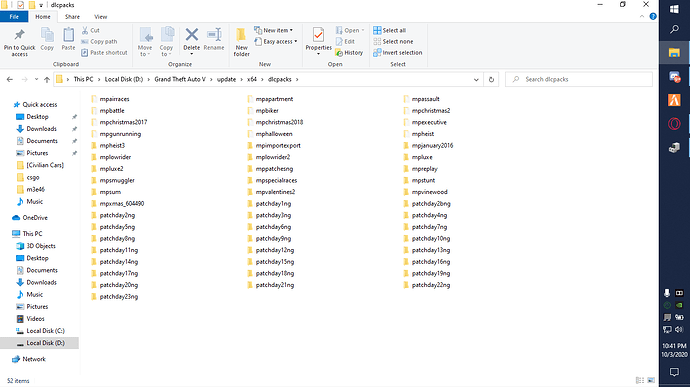Screen dimensions: 690x387
Task: Open Opera browser from taskbar
Action: pos(674,124)
